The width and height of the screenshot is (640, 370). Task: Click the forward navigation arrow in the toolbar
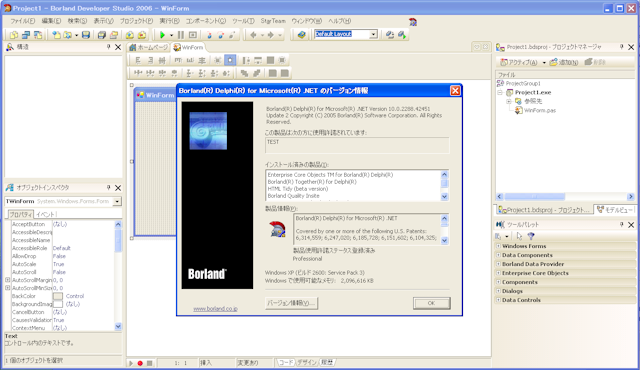(x=270, y=35)
